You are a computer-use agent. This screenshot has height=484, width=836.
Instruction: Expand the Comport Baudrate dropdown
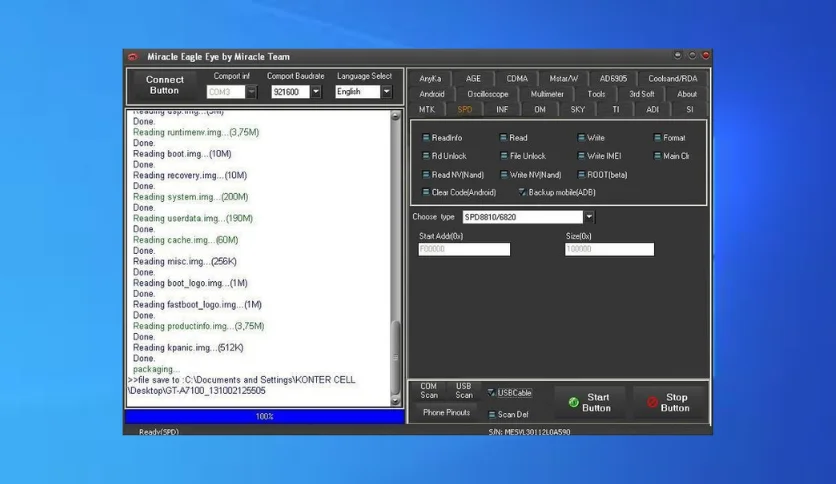(x=316, y=92)
